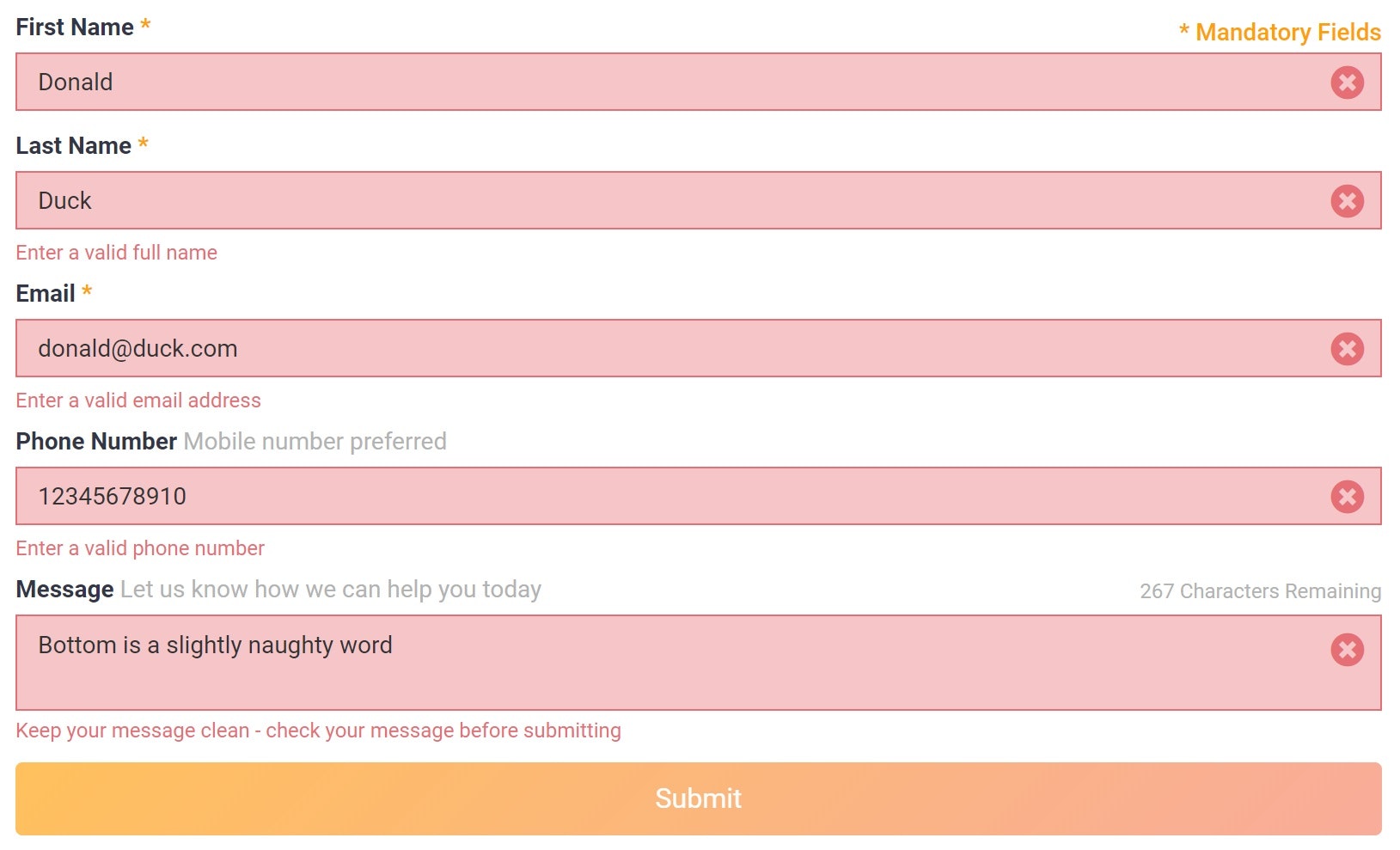The width and height of the screenshot is (1400, 850).
Task: Clear the Last Name field using its X icon
Action: click(1348, 200)
